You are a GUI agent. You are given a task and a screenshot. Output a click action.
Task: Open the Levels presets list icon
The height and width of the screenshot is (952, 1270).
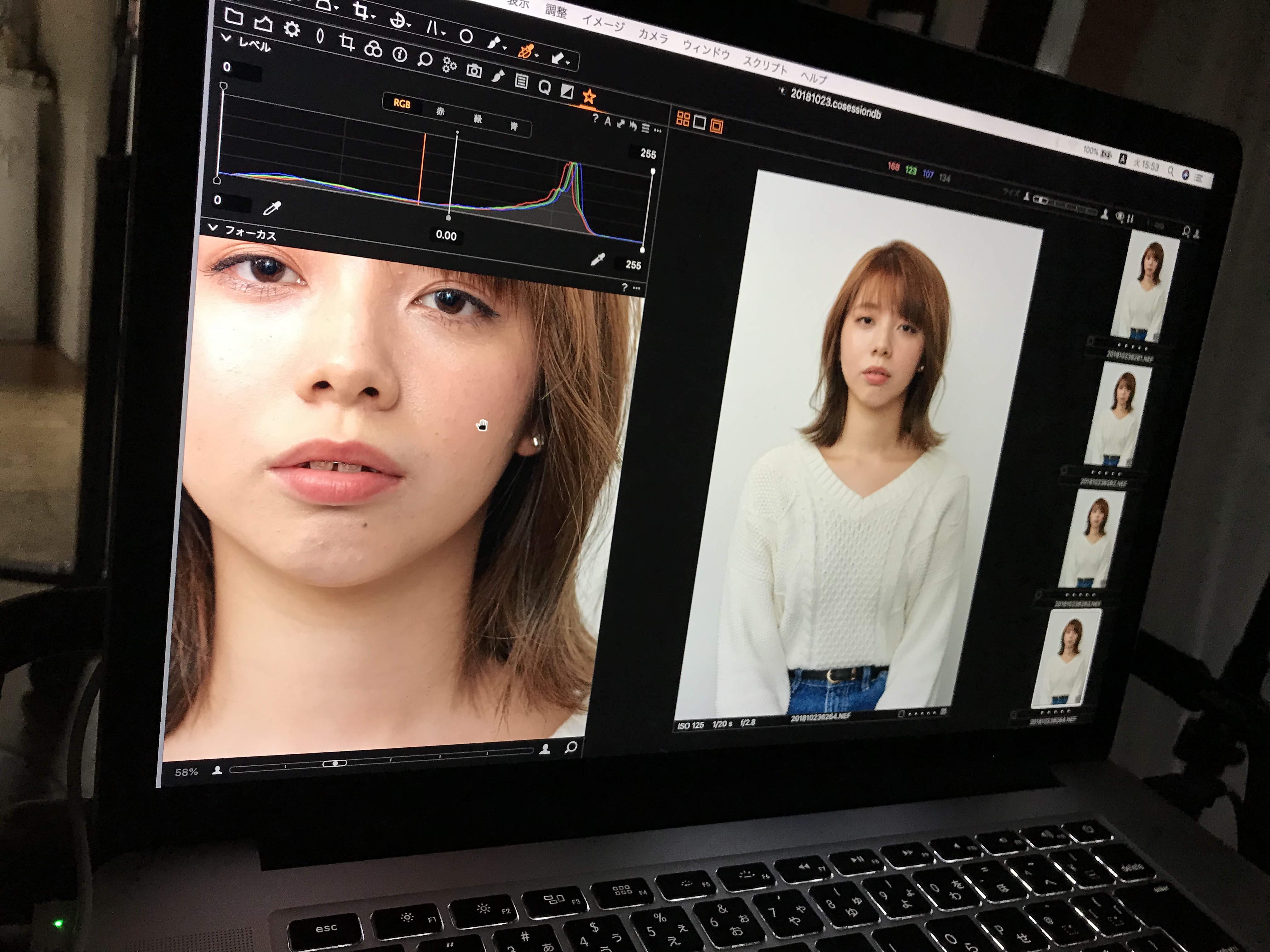pos(645,128)
